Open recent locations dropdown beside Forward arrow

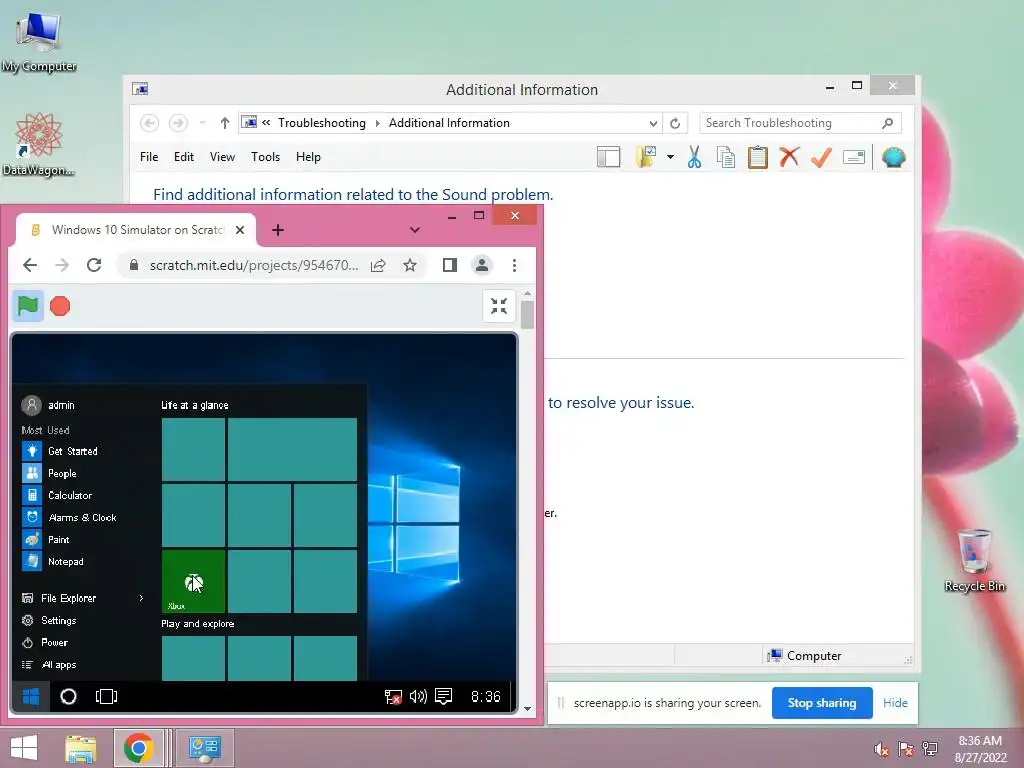click(202, 123)
